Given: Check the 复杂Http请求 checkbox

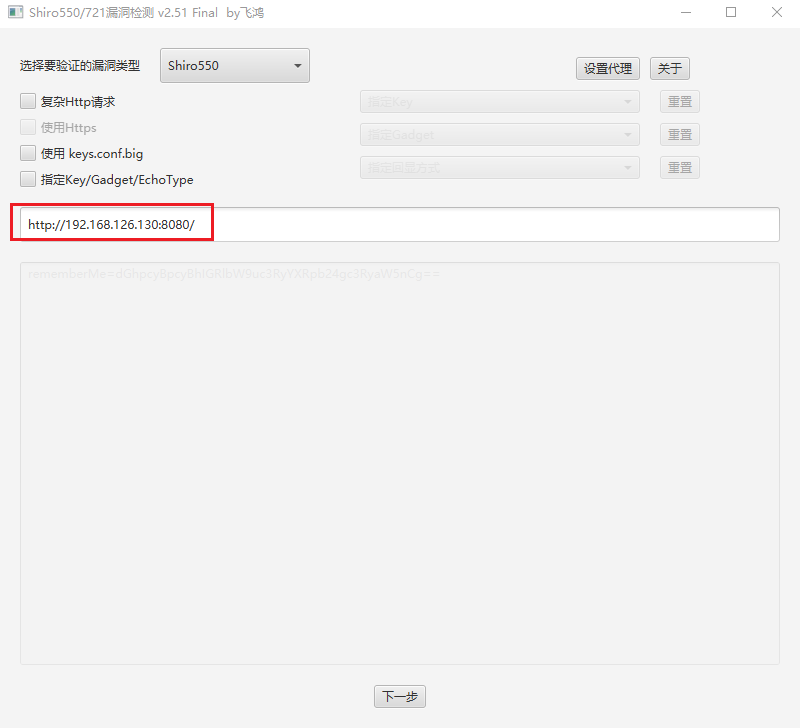Looking at the screenshot, I should pyautogui.click(x=28, y=101).
